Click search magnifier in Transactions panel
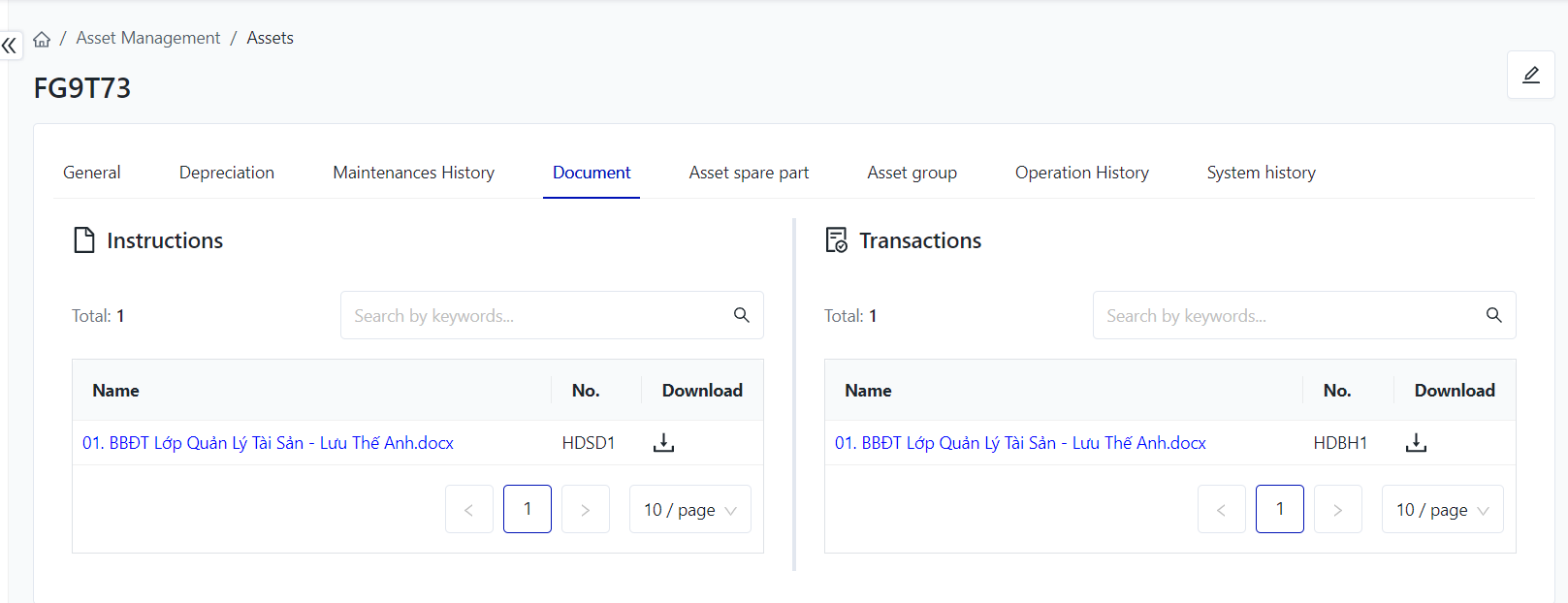1568x603 pixels. (1493, 315)
